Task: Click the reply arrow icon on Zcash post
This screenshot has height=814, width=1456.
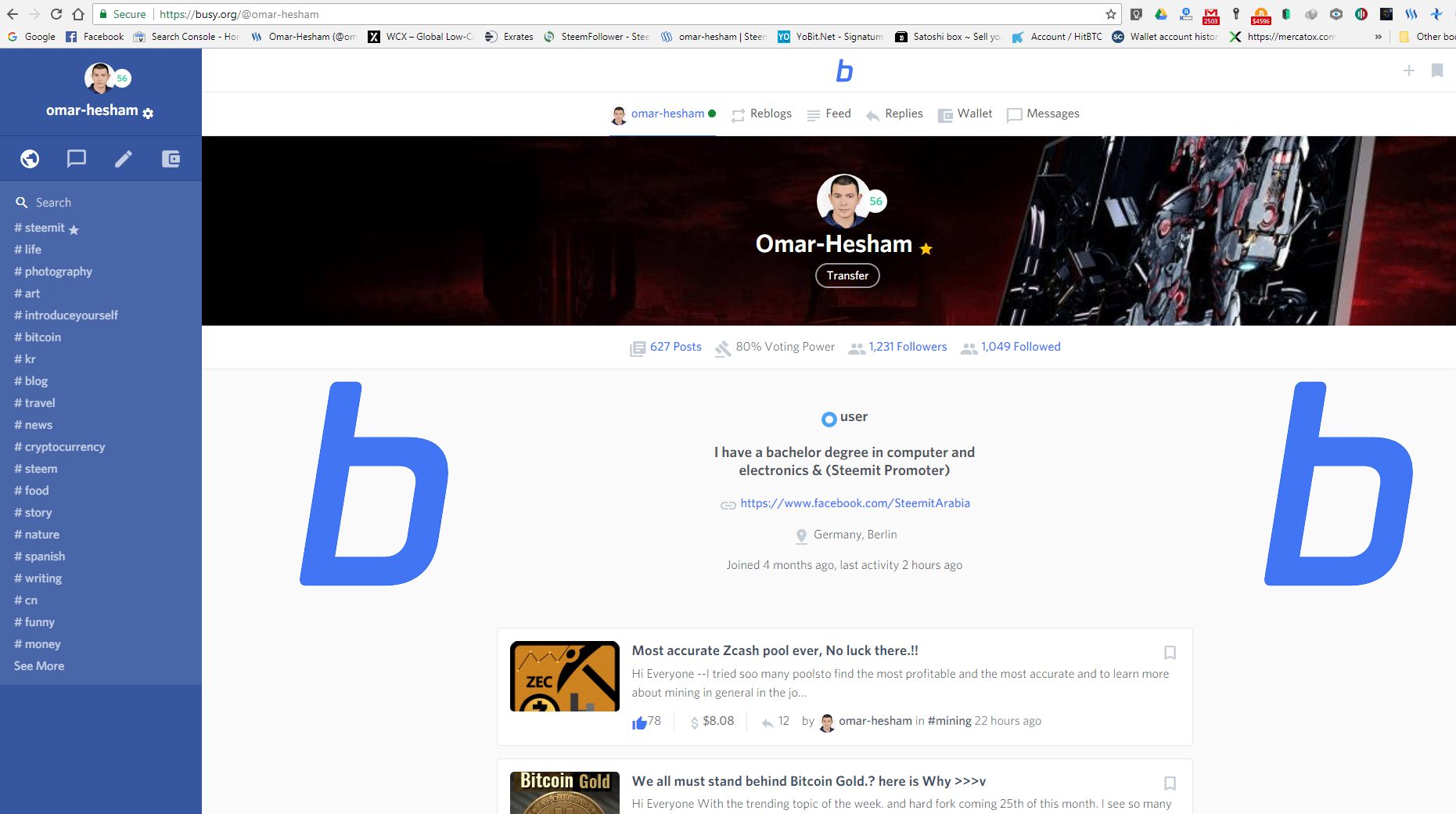Action: (768, 722)
